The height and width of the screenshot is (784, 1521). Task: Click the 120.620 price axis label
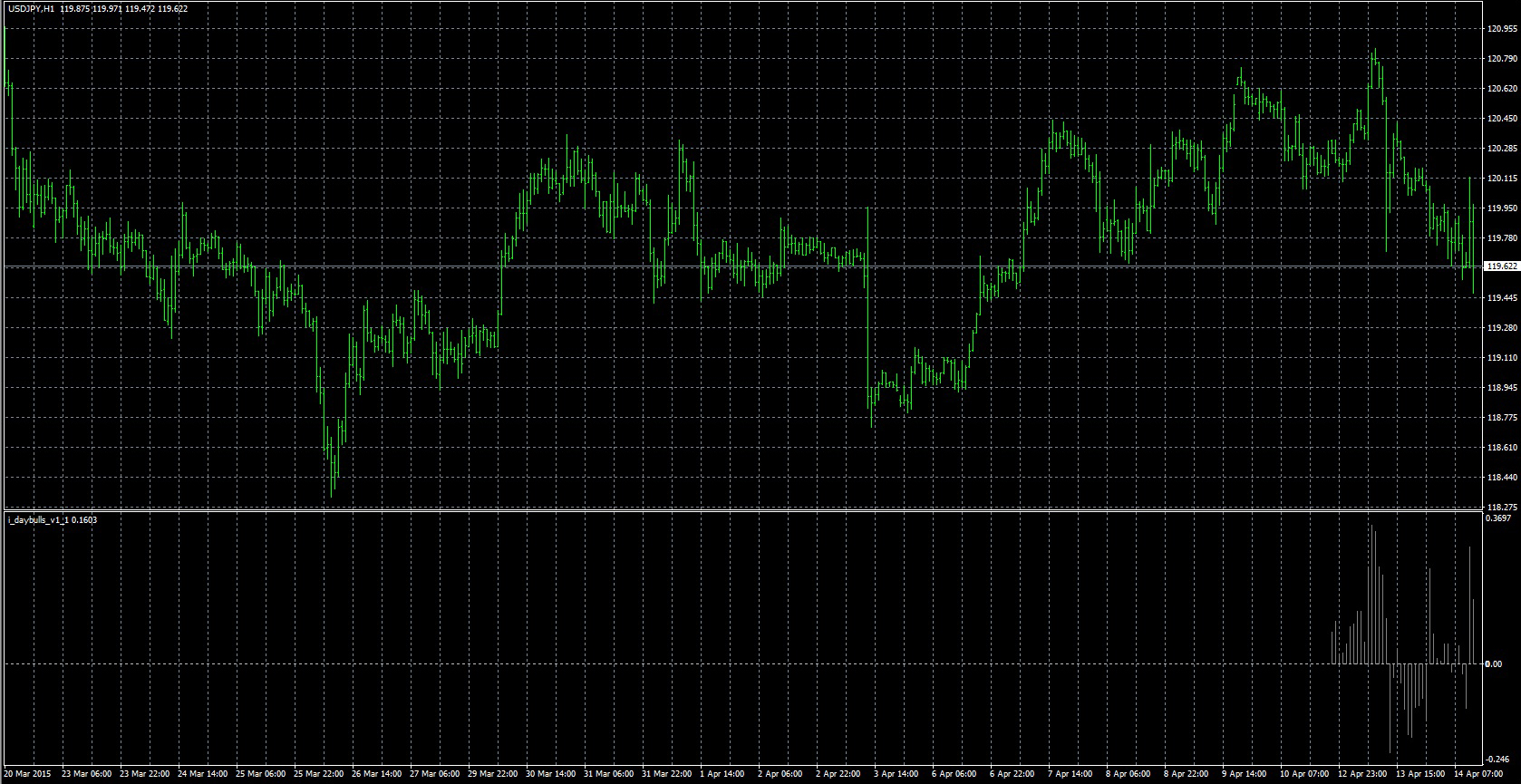(1503, 89)
